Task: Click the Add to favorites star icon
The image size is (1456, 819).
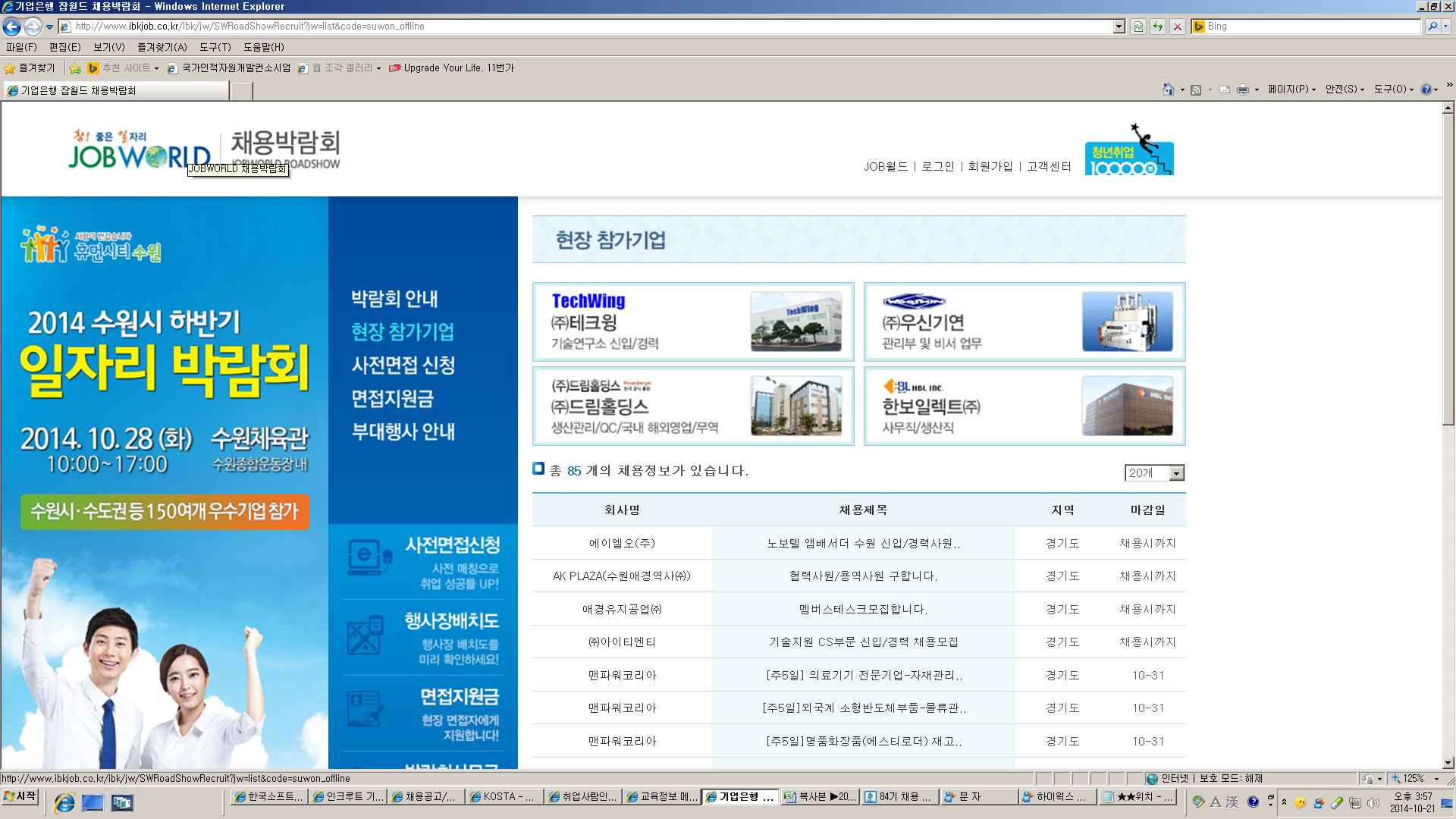Action: pyautogui.click(x=75, y=68)
